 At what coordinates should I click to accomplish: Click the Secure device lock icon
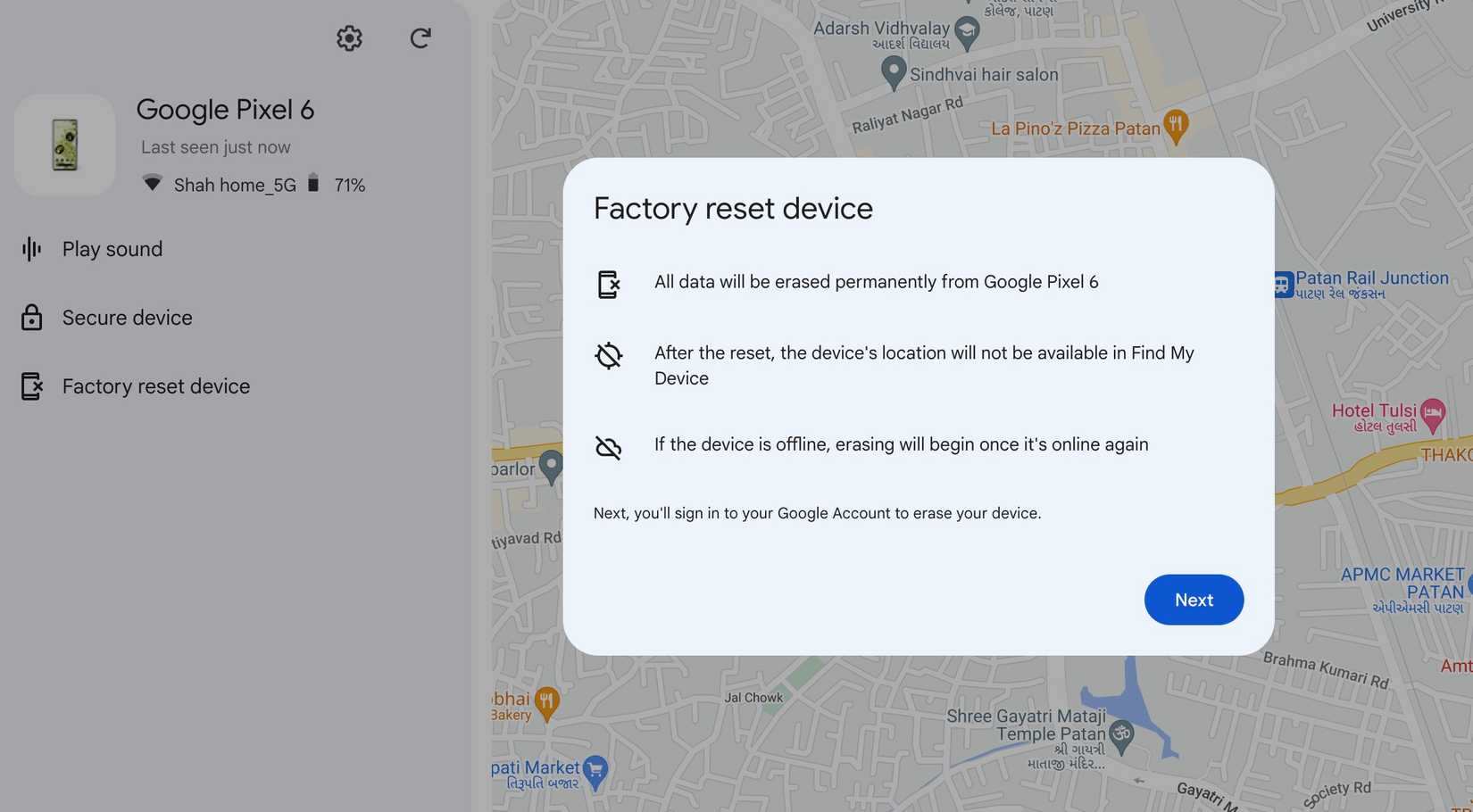pos(31,317)
